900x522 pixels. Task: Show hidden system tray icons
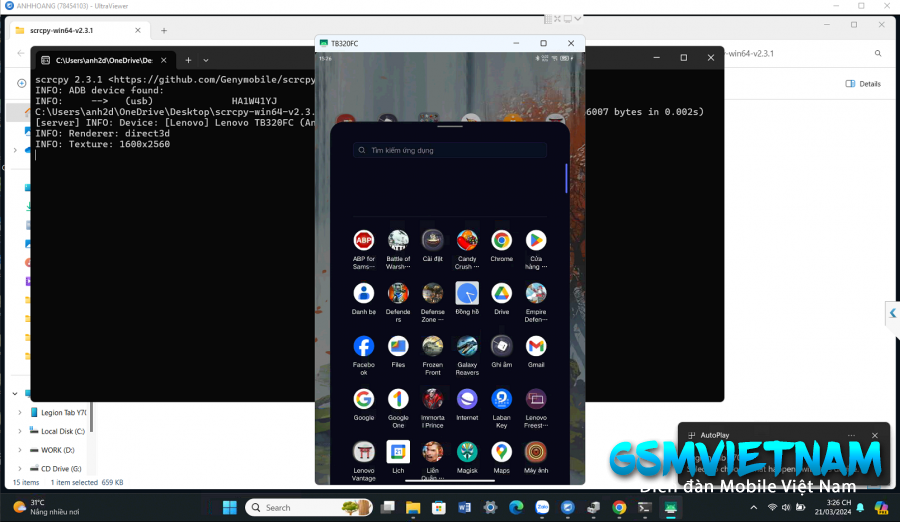tap(754, 508)
